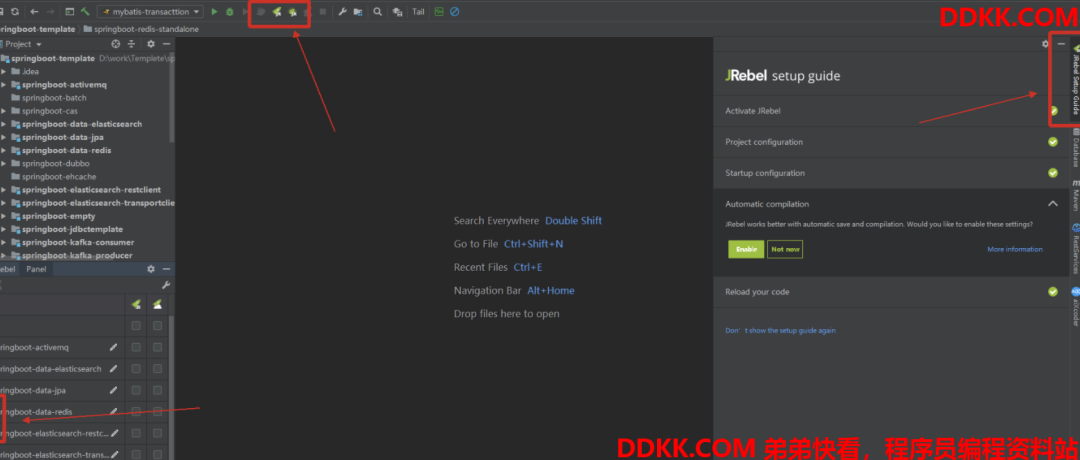
Task: Click locate/scroll-from-source icon in Project panel
Action: pos(116,44)
